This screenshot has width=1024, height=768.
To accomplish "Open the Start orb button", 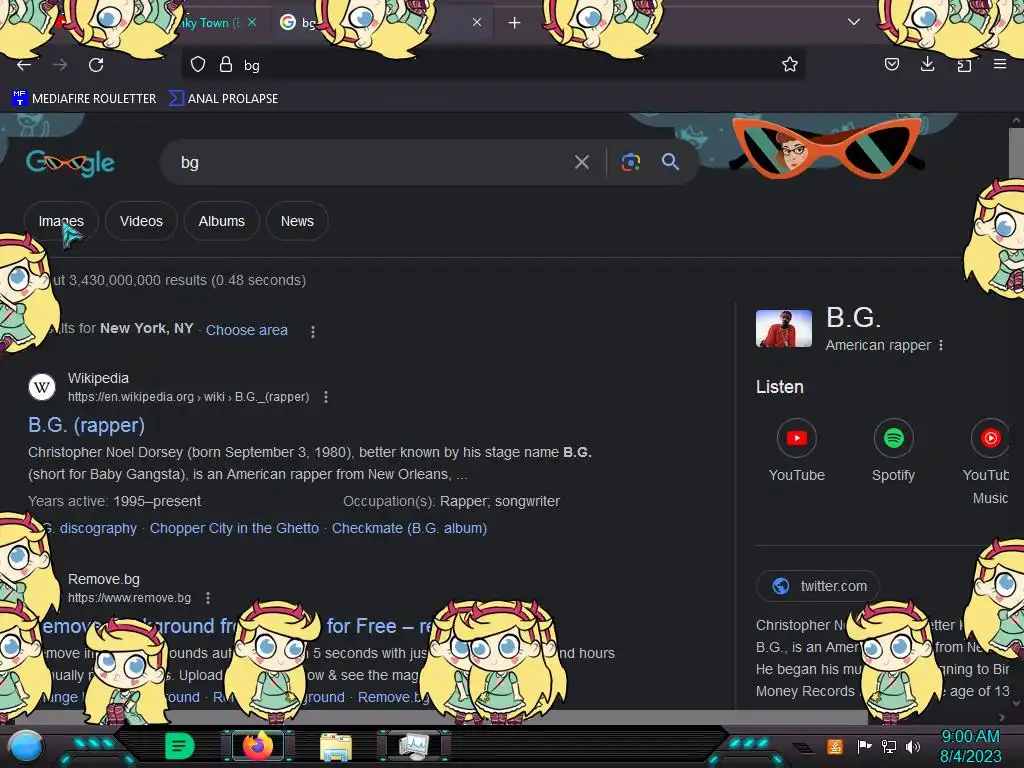I will 25,746.
